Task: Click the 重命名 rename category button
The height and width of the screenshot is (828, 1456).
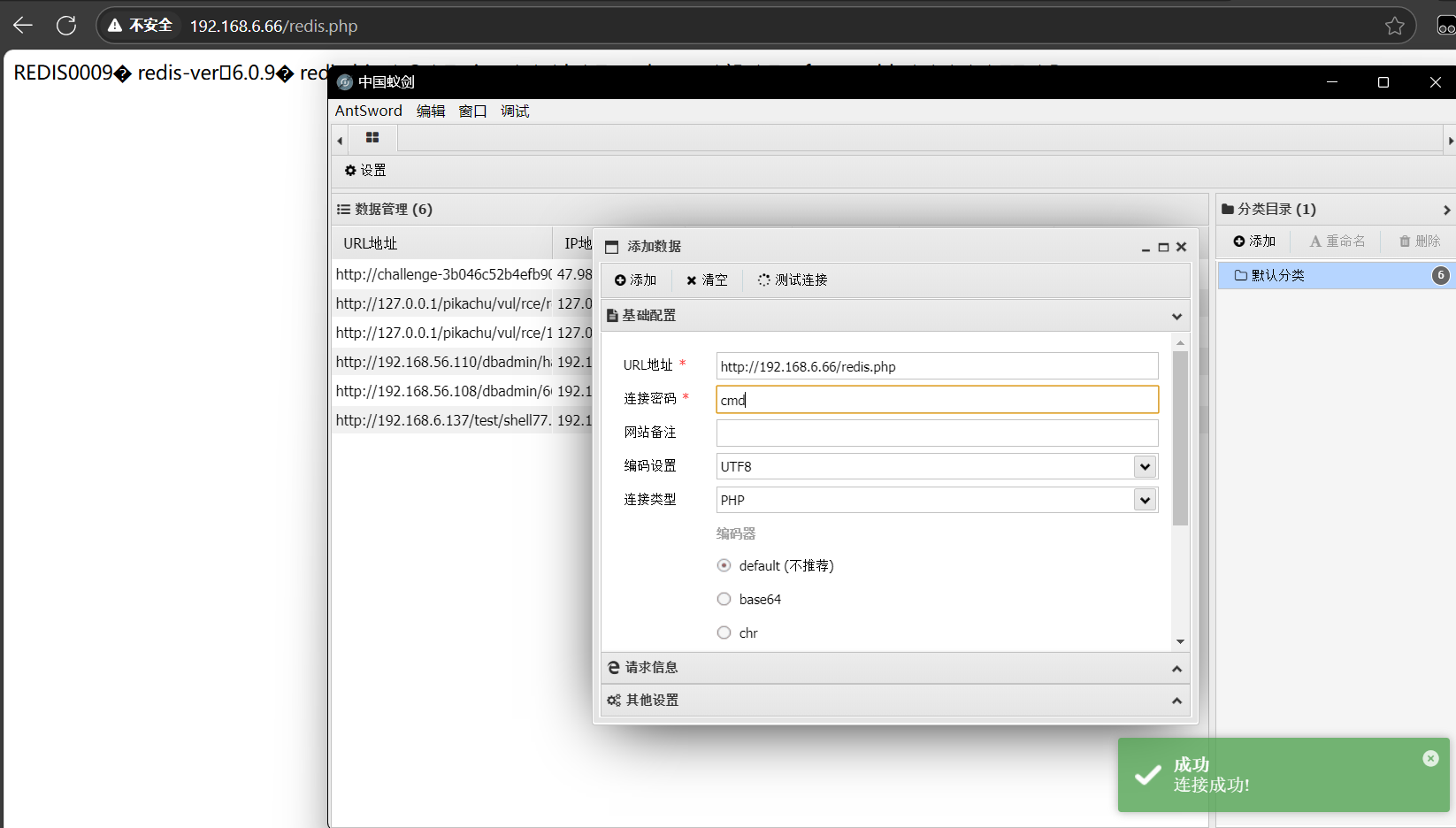Action: [1337, 241]
